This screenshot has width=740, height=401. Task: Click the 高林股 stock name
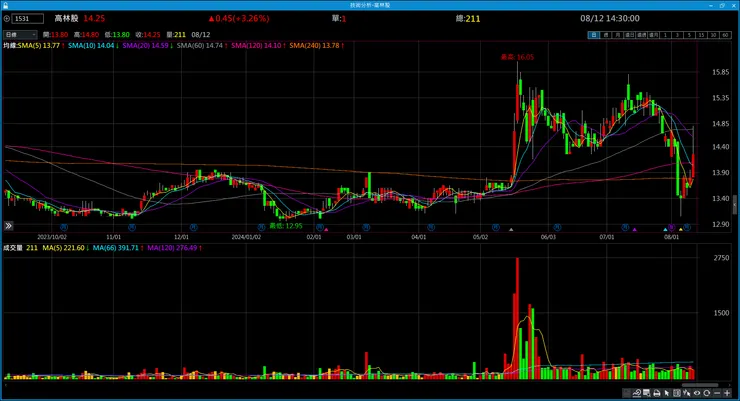66,19
